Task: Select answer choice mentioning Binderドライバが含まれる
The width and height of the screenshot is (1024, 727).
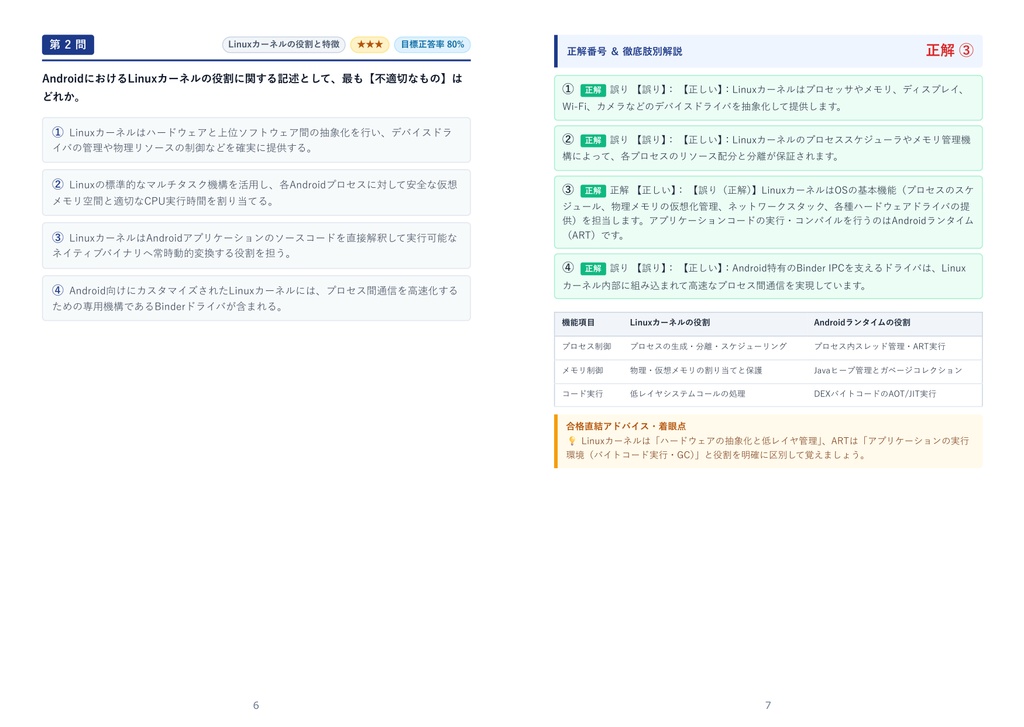Action: (256, 299)
